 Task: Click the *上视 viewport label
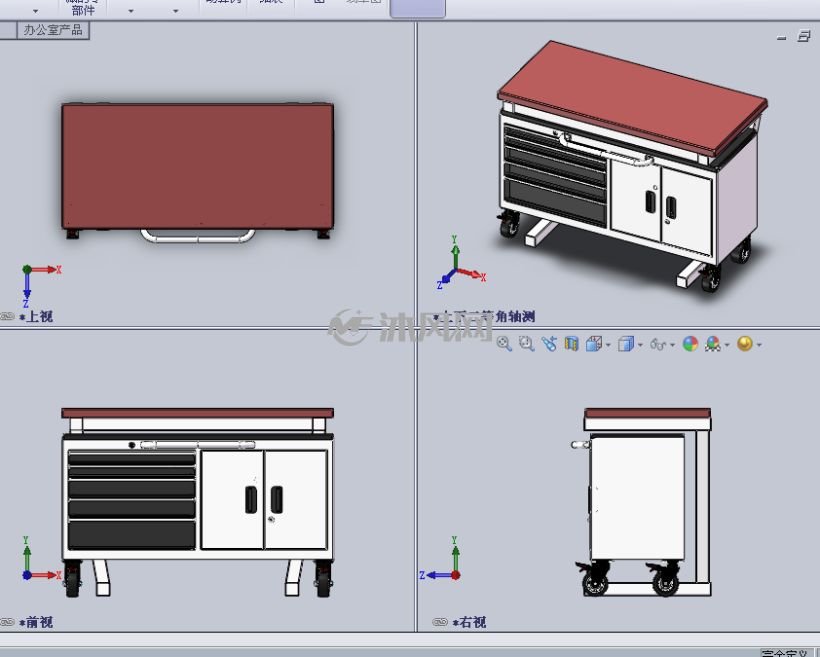(x=36, y=316)
